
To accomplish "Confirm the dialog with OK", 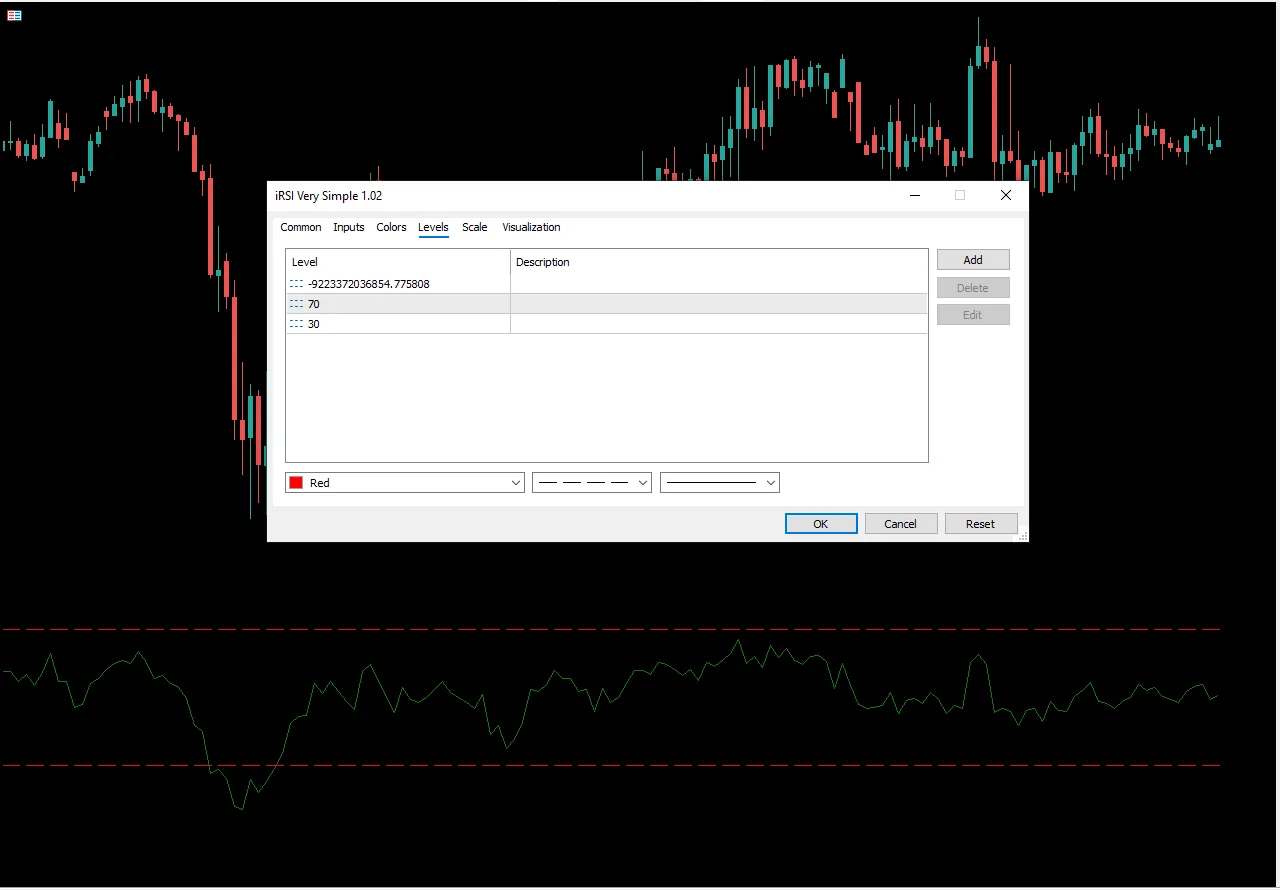I will point(821,524).
